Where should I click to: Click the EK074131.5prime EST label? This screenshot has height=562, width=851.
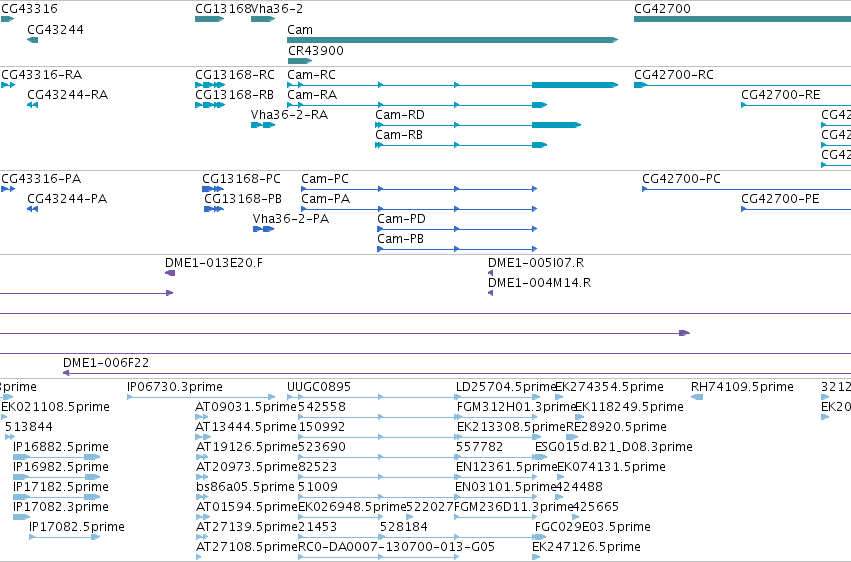coord(612,468)
